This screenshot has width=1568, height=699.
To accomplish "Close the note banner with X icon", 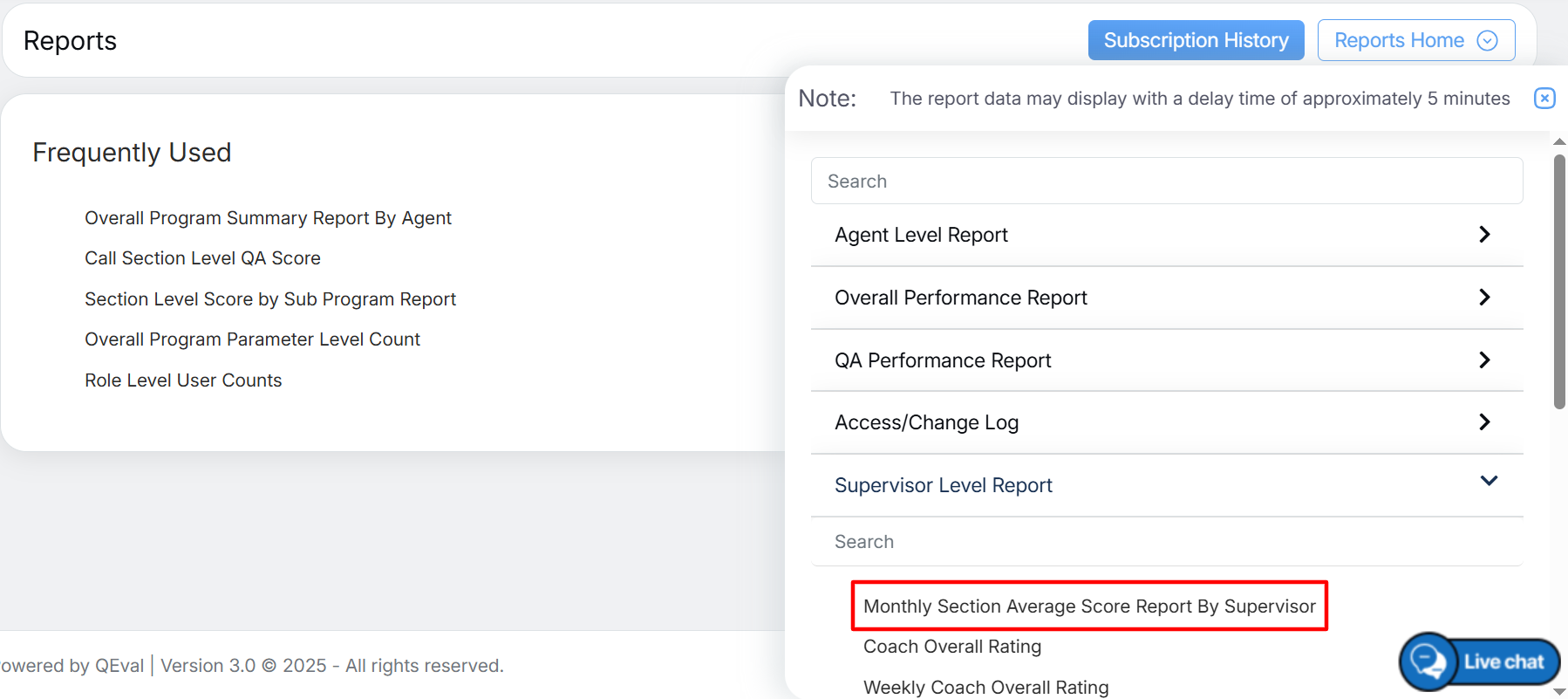I will click(1544, 99).
